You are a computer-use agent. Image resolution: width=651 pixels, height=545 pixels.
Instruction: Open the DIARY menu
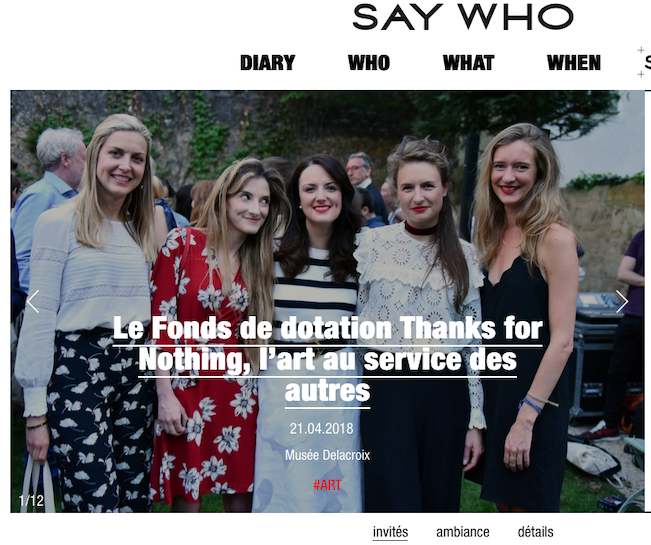[x=268, y=63]
